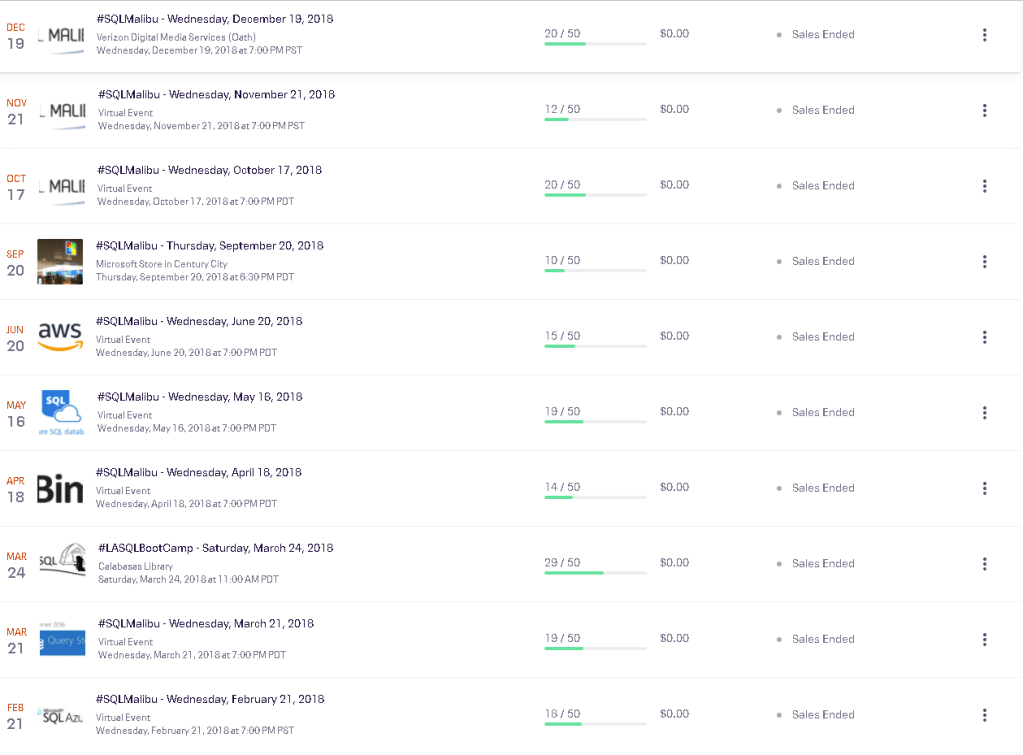Open options menu for November 21 event
The height and width of the screenshot is (755, 1023).
[984, 110]
